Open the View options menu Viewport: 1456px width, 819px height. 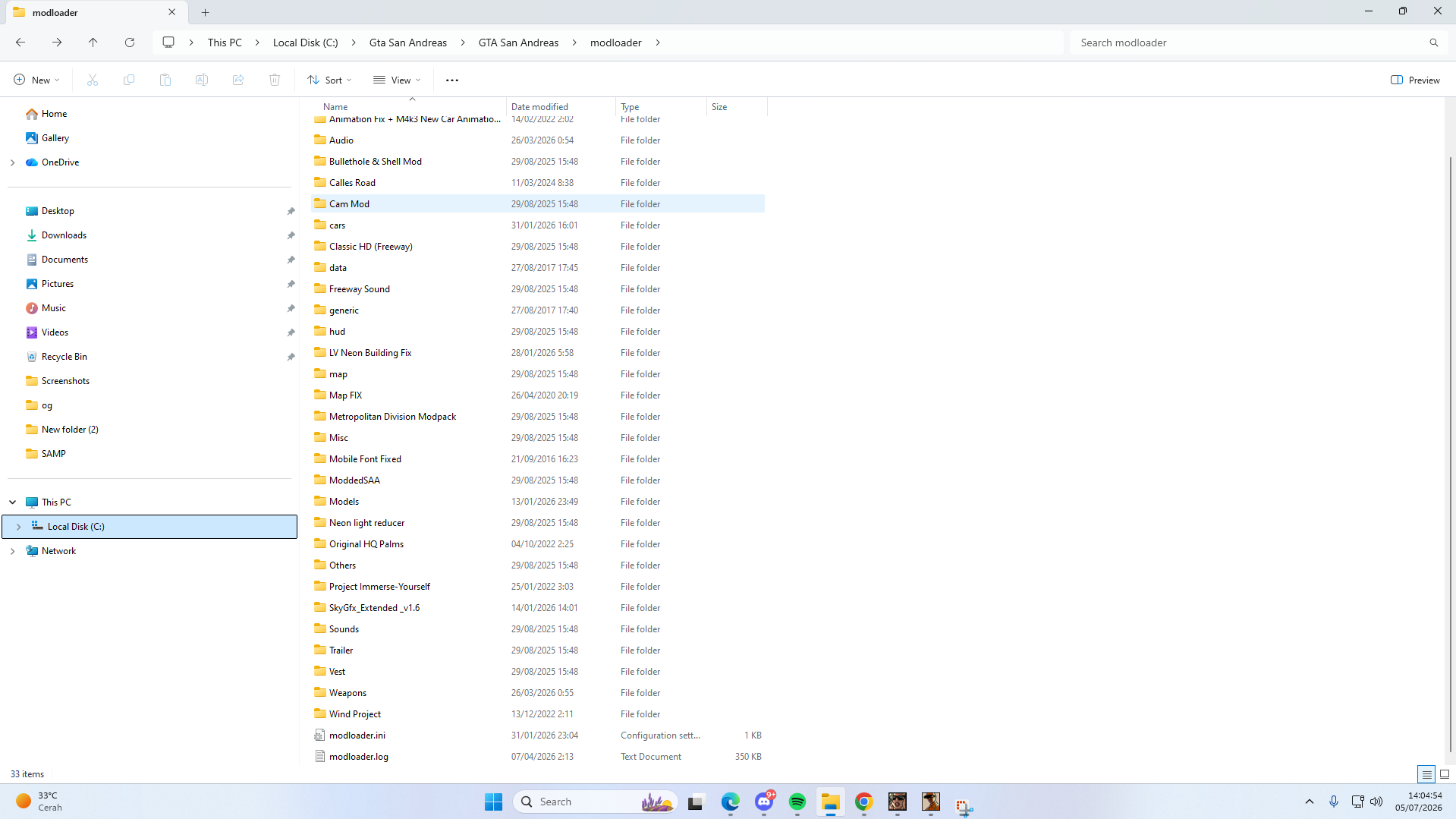pos(397,80)
